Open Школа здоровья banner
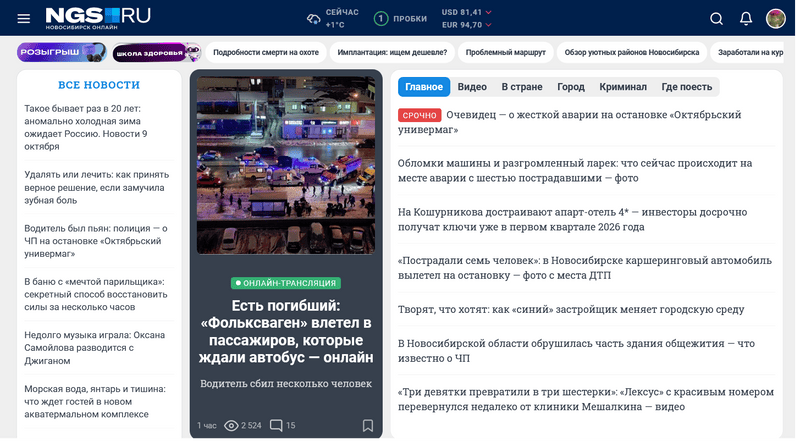800x441 pixels. [x=157, y=52]
